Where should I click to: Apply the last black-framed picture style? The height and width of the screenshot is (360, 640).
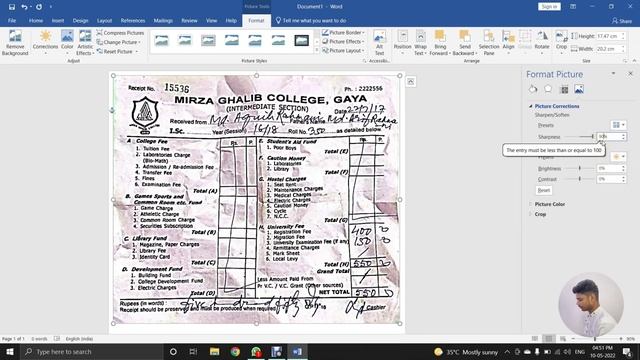(x=302, y=40)
